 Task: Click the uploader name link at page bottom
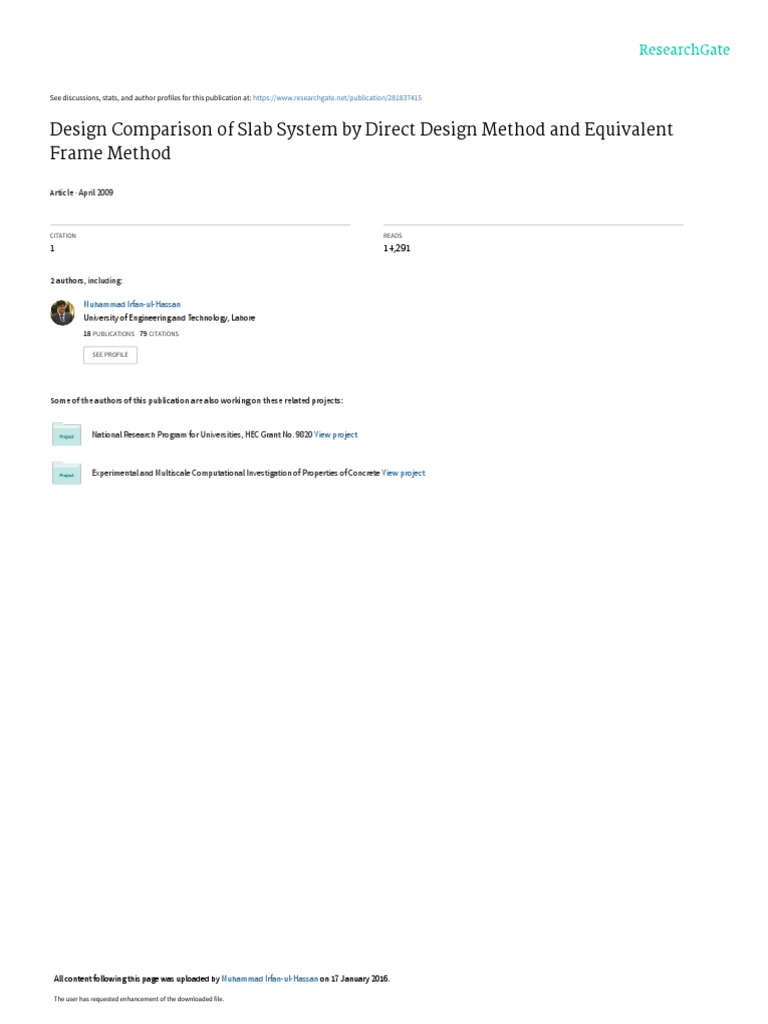[270, 978]
